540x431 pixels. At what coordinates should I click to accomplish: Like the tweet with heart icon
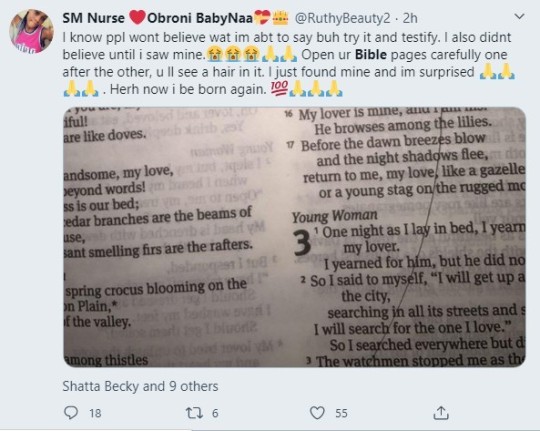317,413
